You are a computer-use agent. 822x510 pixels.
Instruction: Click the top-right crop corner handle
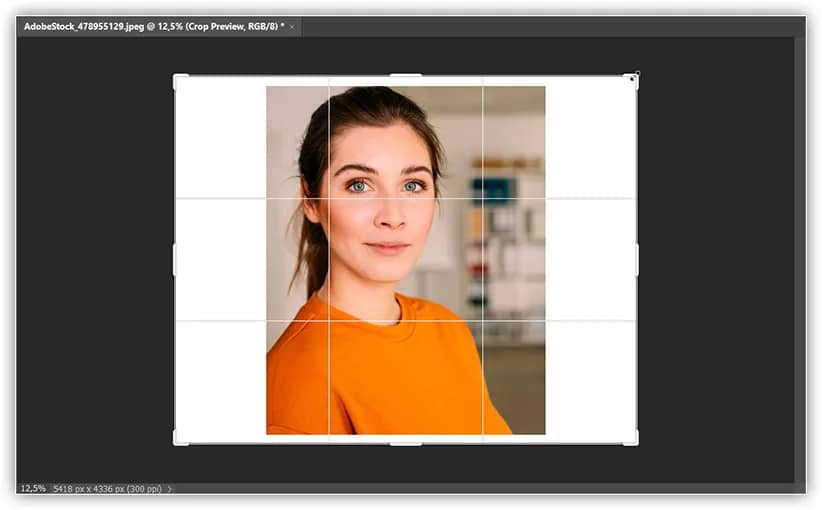[632, 79]
